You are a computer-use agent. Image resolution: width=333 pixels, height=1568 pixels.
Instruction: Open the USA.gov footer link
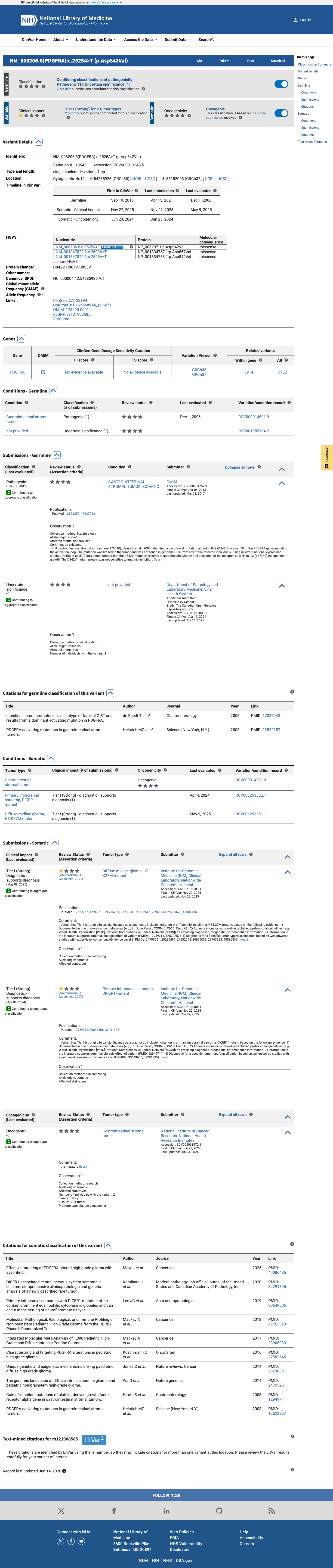pos(184,1560)
